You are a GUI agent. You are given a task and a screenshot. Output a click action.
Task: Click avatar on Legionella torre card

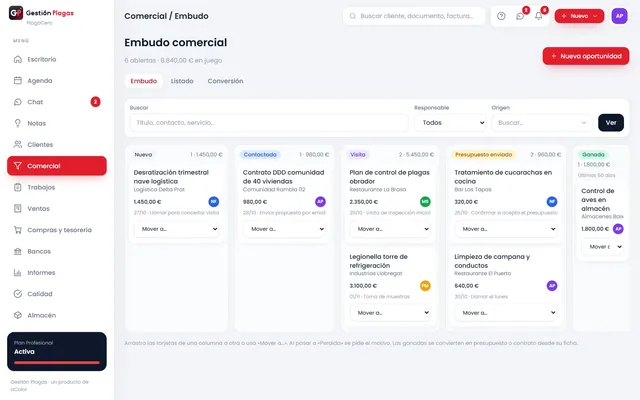(x=425, y=285)
